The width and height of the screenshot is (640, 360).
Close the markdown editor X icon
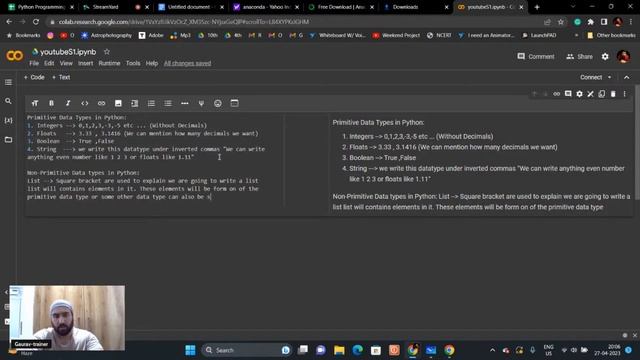click(590, 94)
